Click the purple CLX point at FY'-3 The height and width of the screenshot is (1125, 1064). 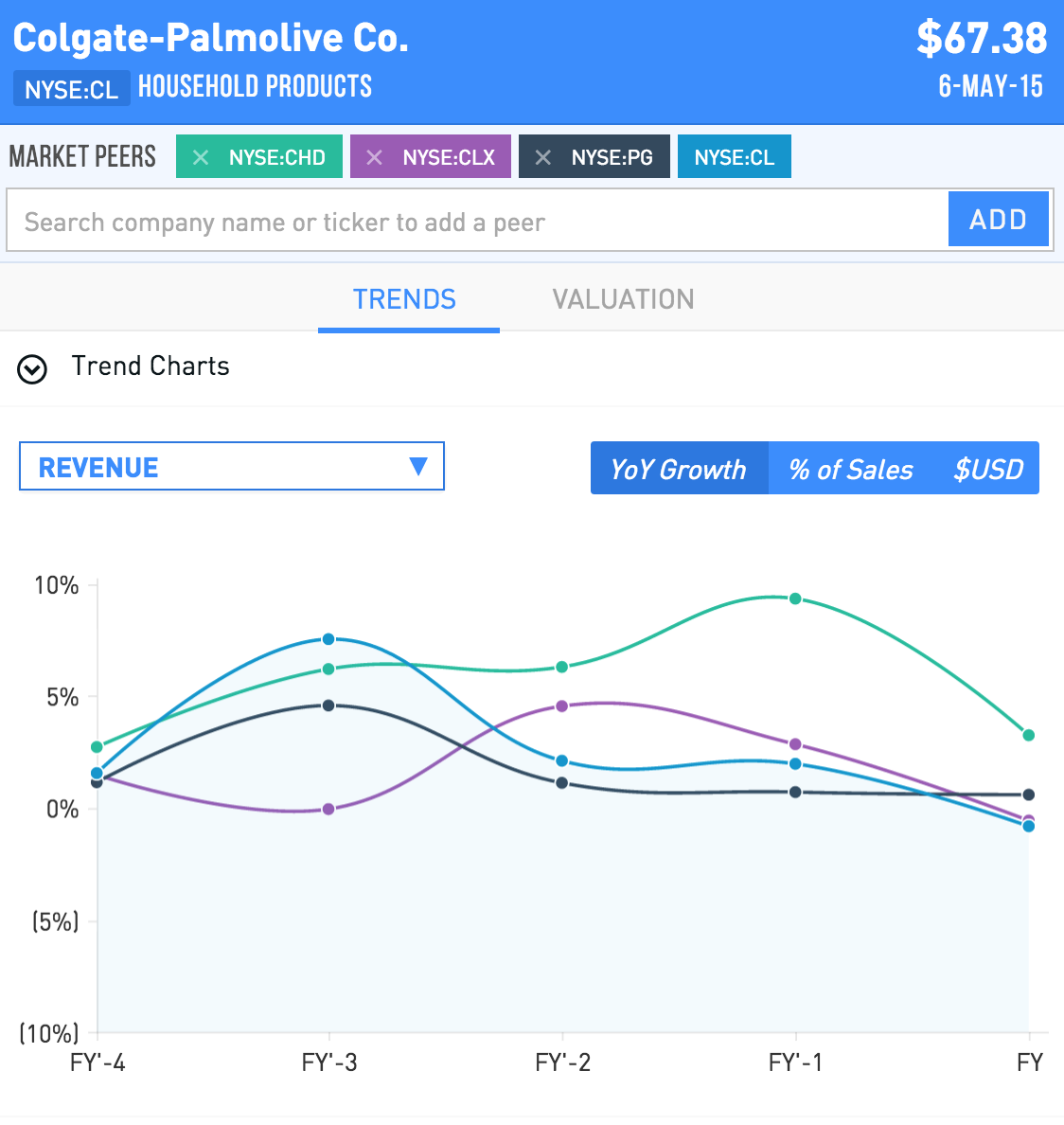click(328, 809)
